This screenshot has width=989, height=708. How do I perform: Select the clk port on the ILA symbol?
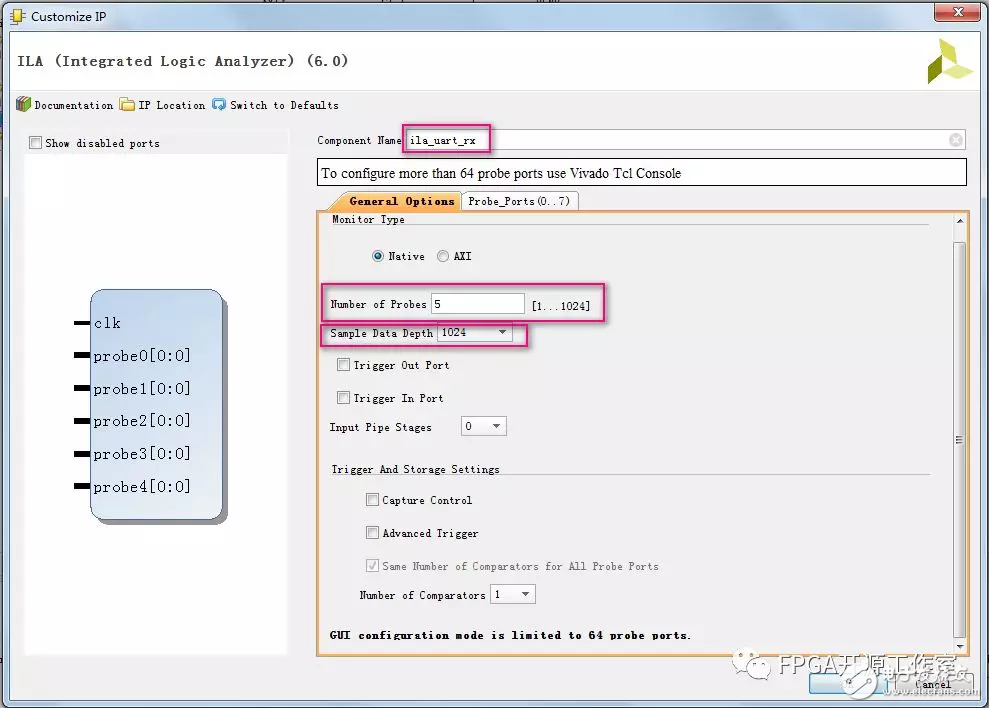coord(107,323)
